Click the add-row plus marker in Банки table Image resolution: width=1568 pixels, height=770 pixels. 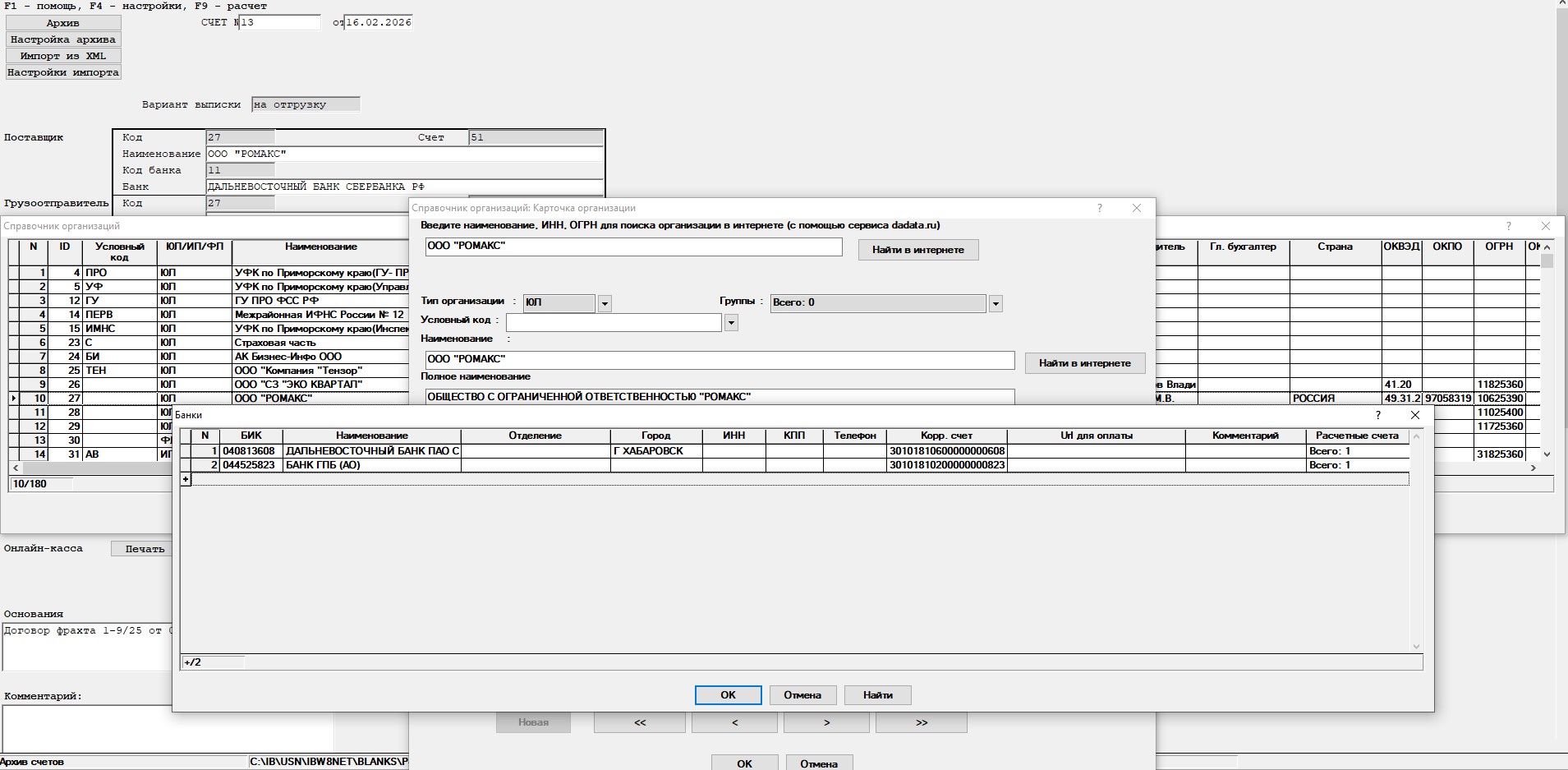click(186, 479)
